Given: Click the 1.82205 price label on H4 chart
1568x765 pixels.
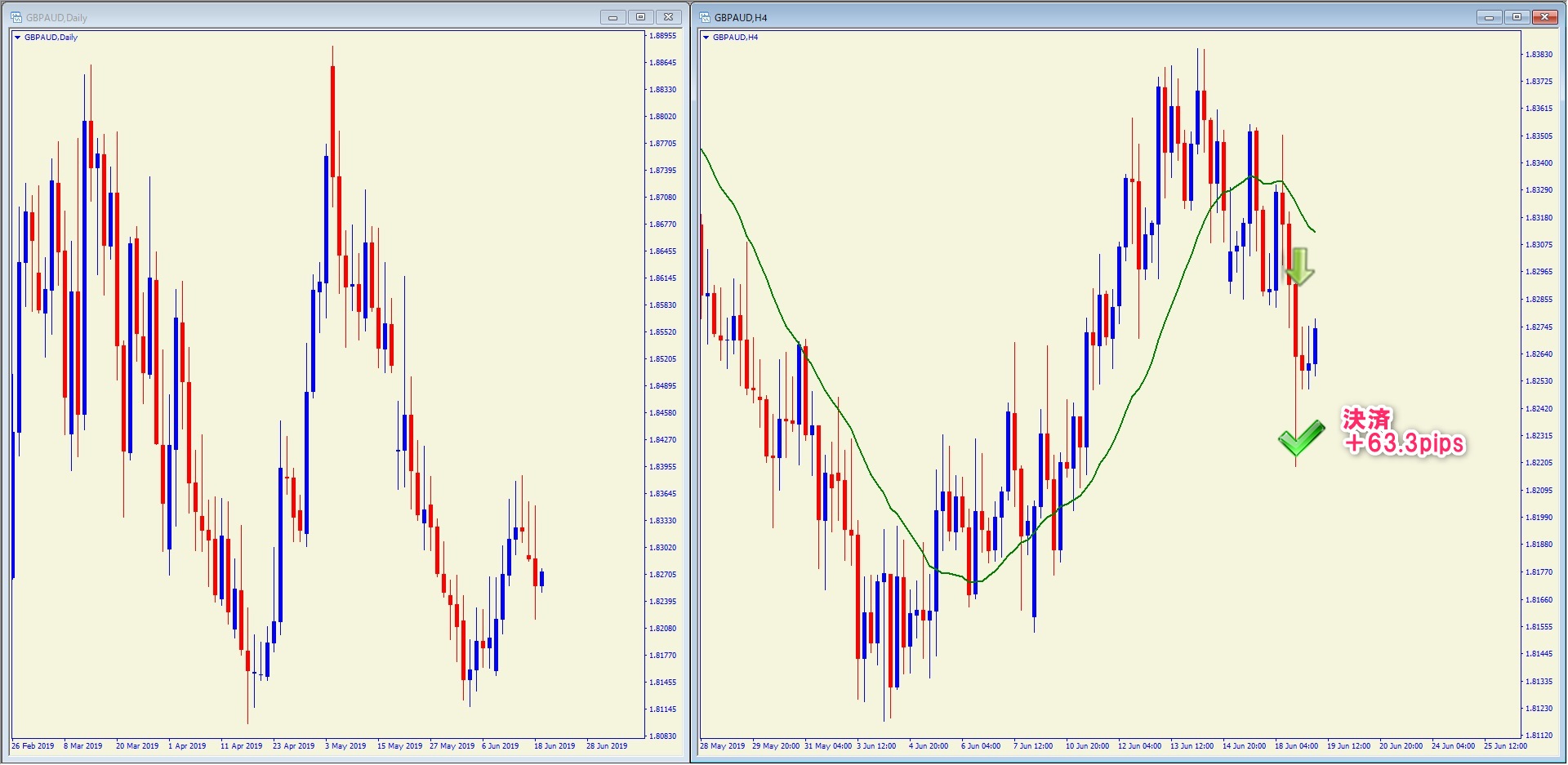Looking at the screenshot, I should pos(1539,463).
